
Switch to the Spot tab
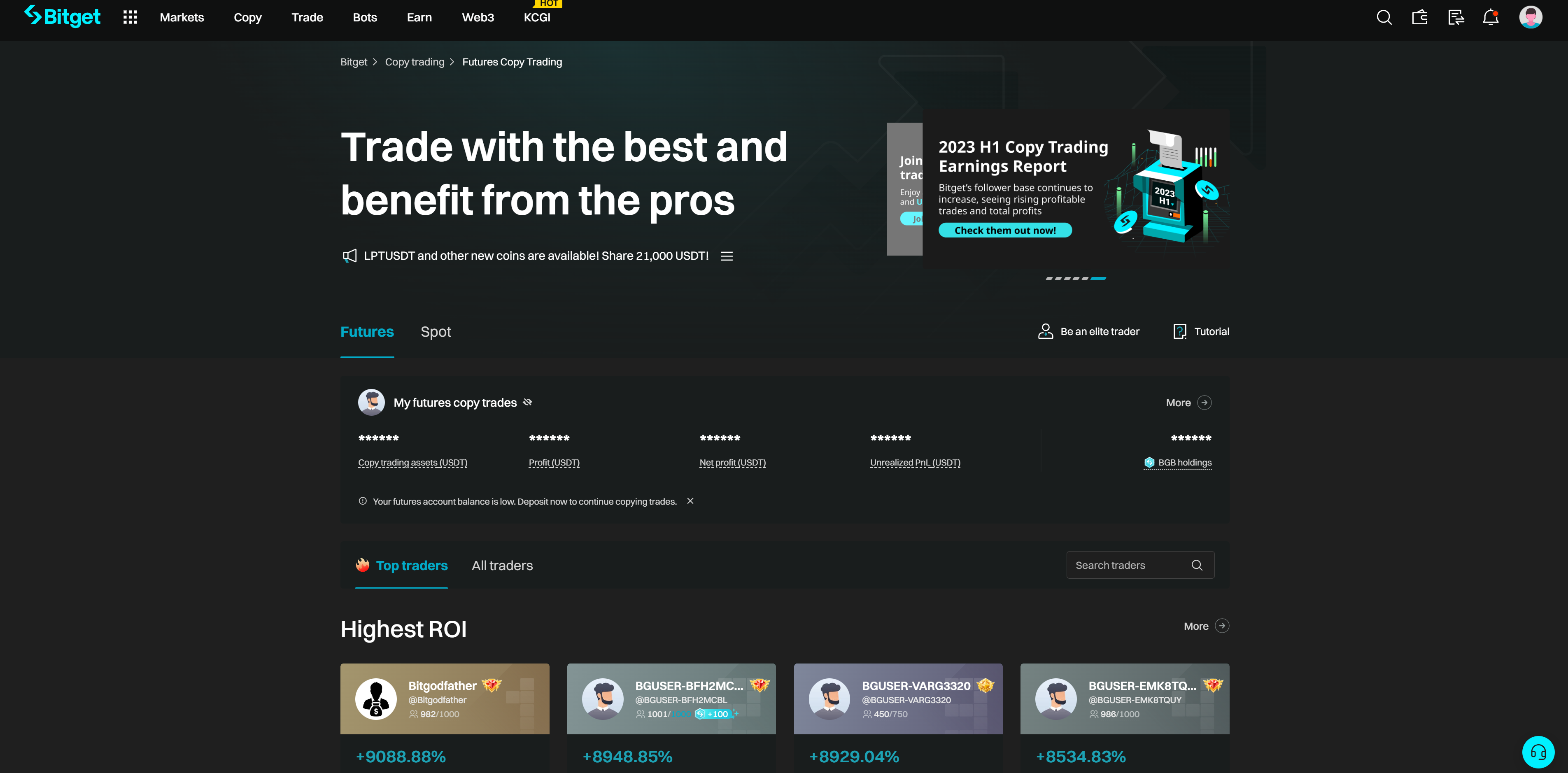(x=435, y=332)
